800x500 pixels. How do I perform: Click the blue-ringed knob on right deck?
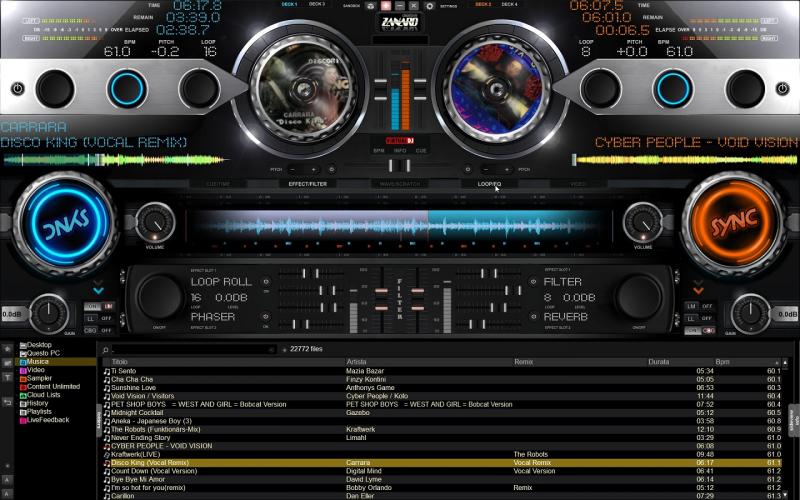tap(673, 89)
